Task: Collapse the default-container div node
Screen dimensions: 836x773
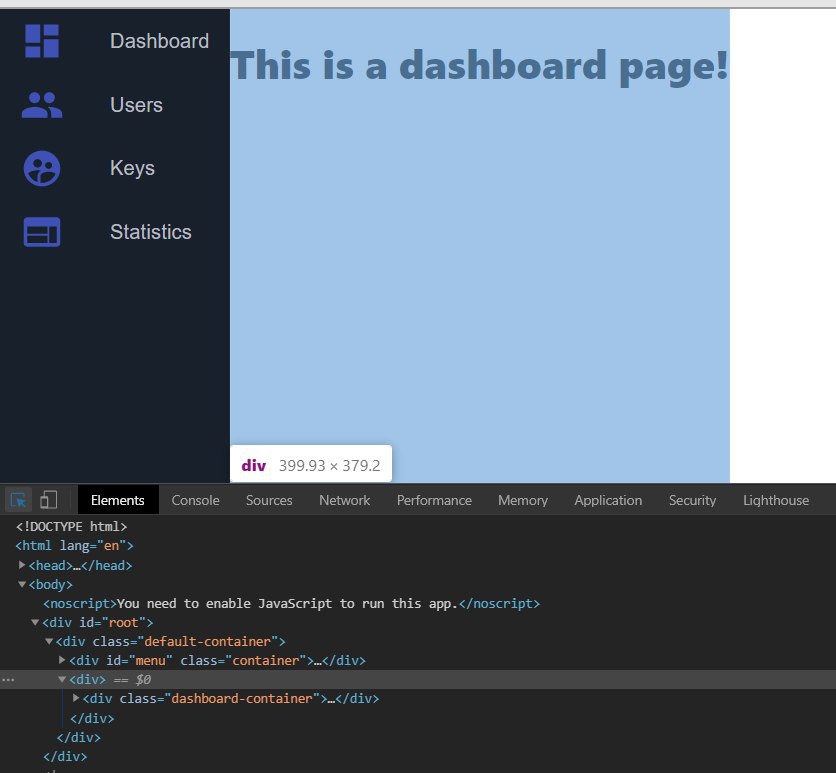Action: (49, 641)
